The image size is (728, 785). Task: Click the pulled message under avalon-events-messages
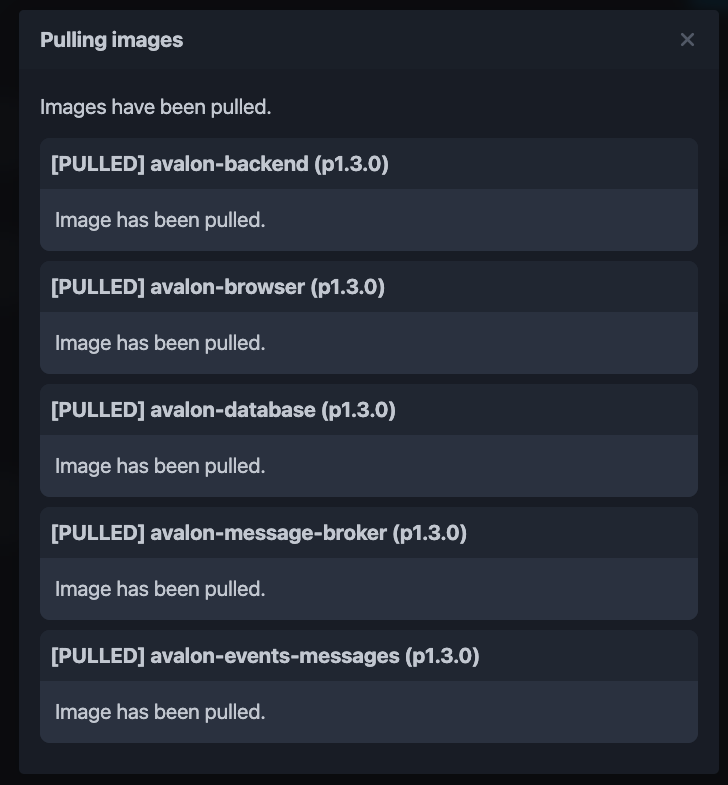pos(160,712)
